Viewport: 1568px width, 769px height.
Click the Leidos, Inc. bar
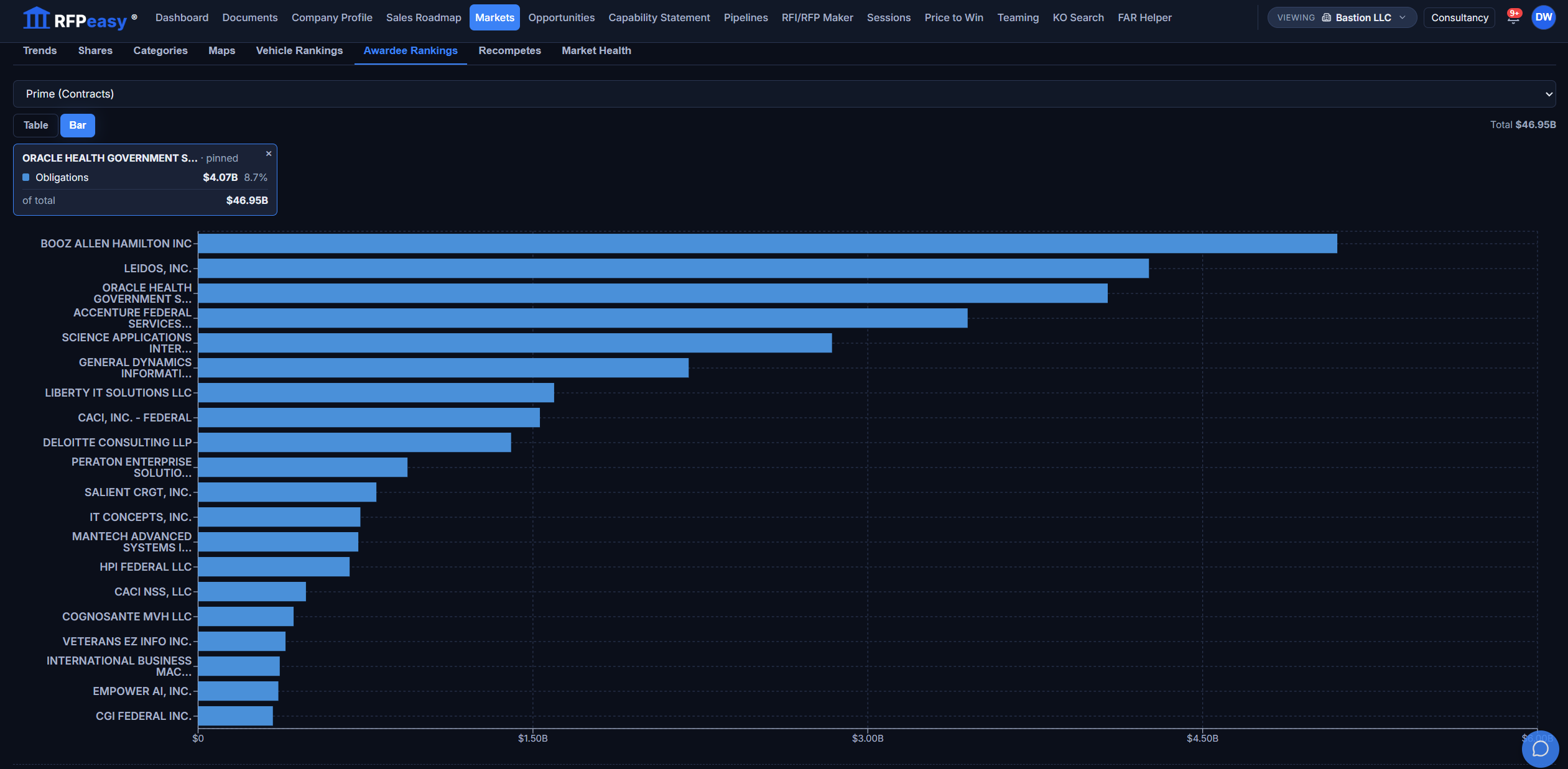click(x=674, y=269)
